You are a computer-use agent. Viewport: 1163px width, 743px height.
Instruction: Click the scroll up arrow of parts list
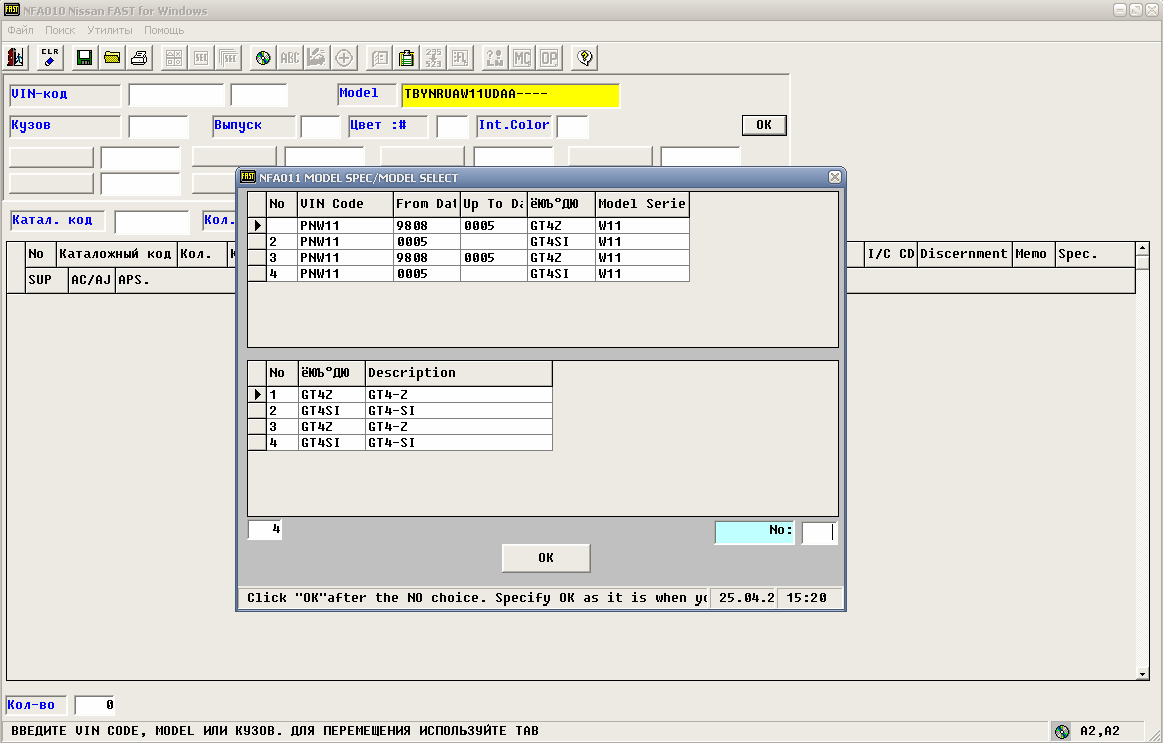tap(1143, 248)
